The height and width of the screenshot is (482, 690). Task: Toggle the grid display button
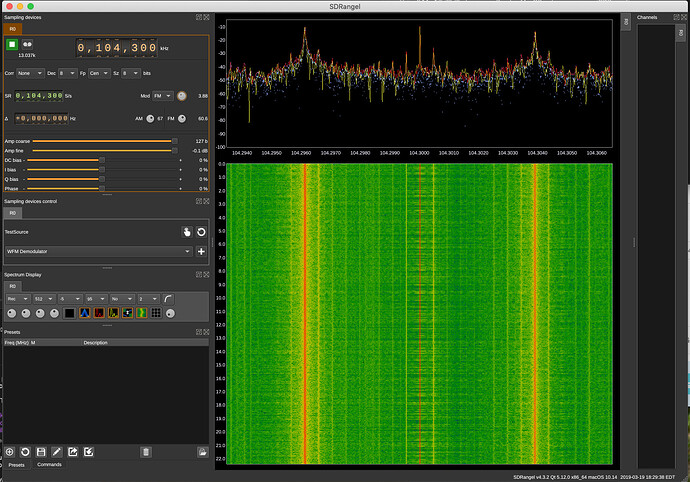156,313
